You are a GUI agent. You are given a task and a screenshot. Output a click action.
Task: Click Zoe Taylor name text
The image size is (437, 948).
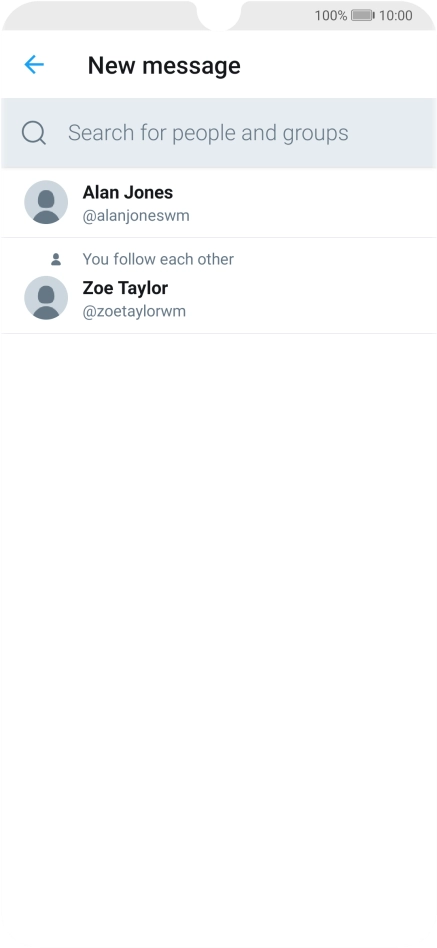click(125, 288)
